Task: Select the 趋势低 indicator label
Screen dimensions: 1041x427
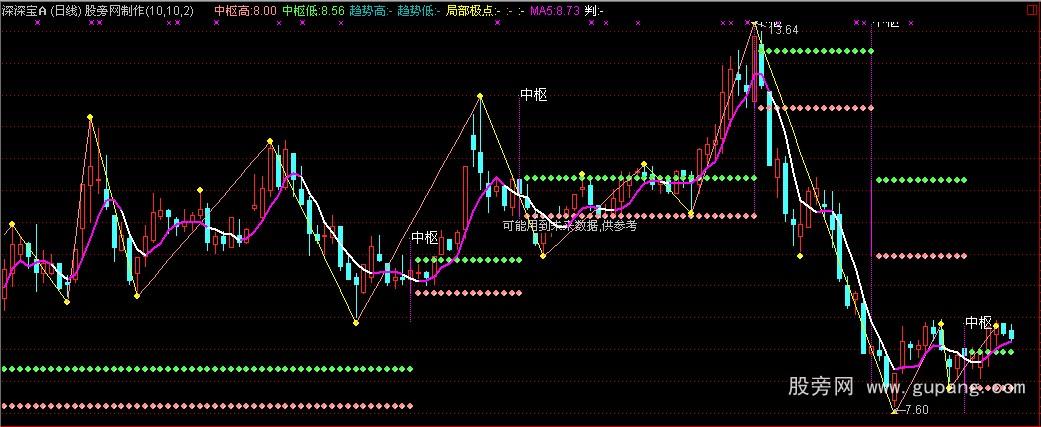Action: (x=418, y=10)
